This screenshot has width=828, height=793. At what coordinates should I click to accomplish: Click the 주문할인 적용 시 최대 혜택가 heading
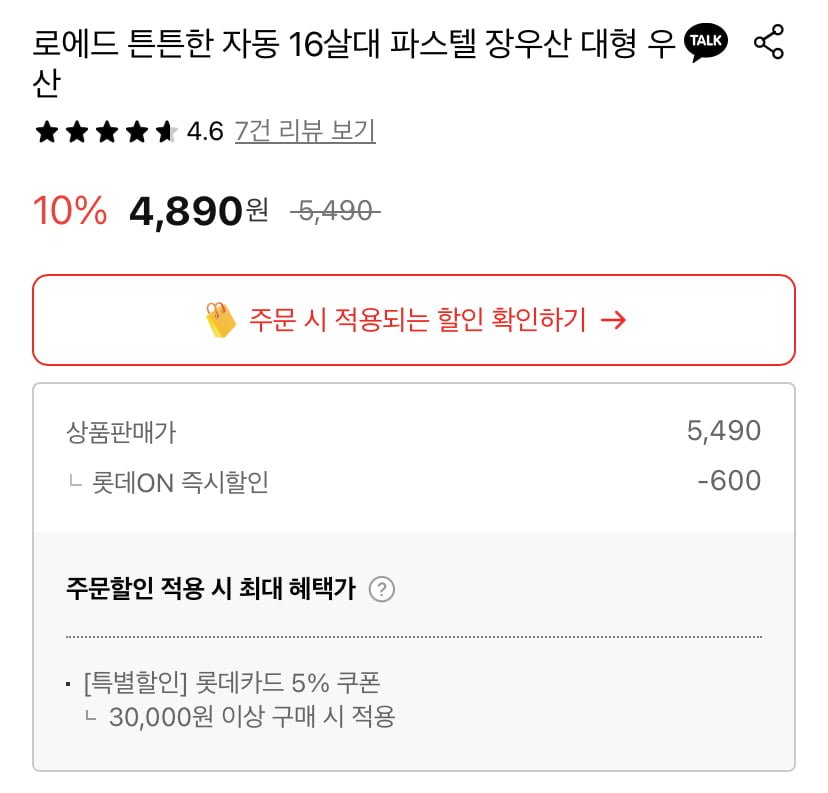pos(210,588)
